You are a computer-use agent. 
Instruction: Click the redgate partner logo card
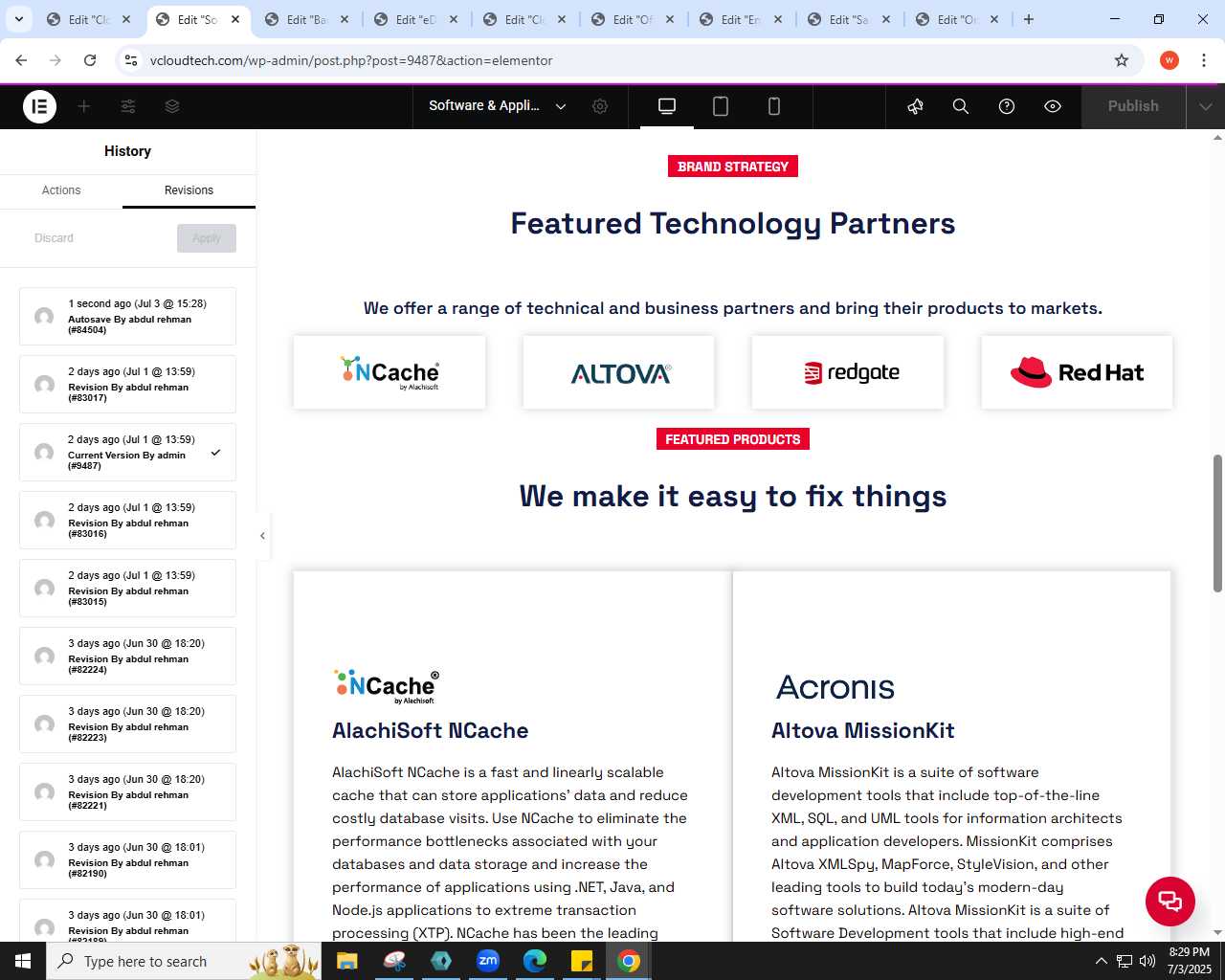point(848,372)
